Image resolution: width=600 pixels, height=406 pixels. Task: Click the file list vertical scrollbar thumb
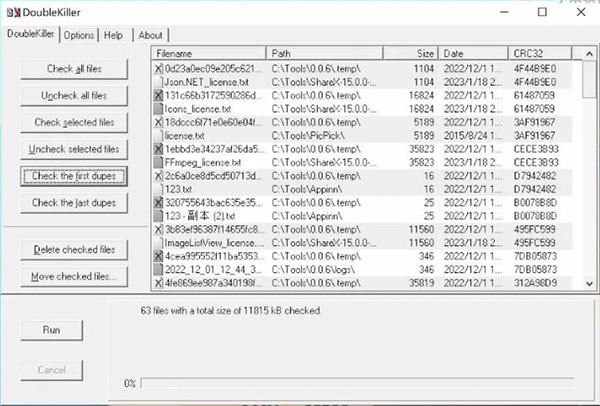(589, 79)
